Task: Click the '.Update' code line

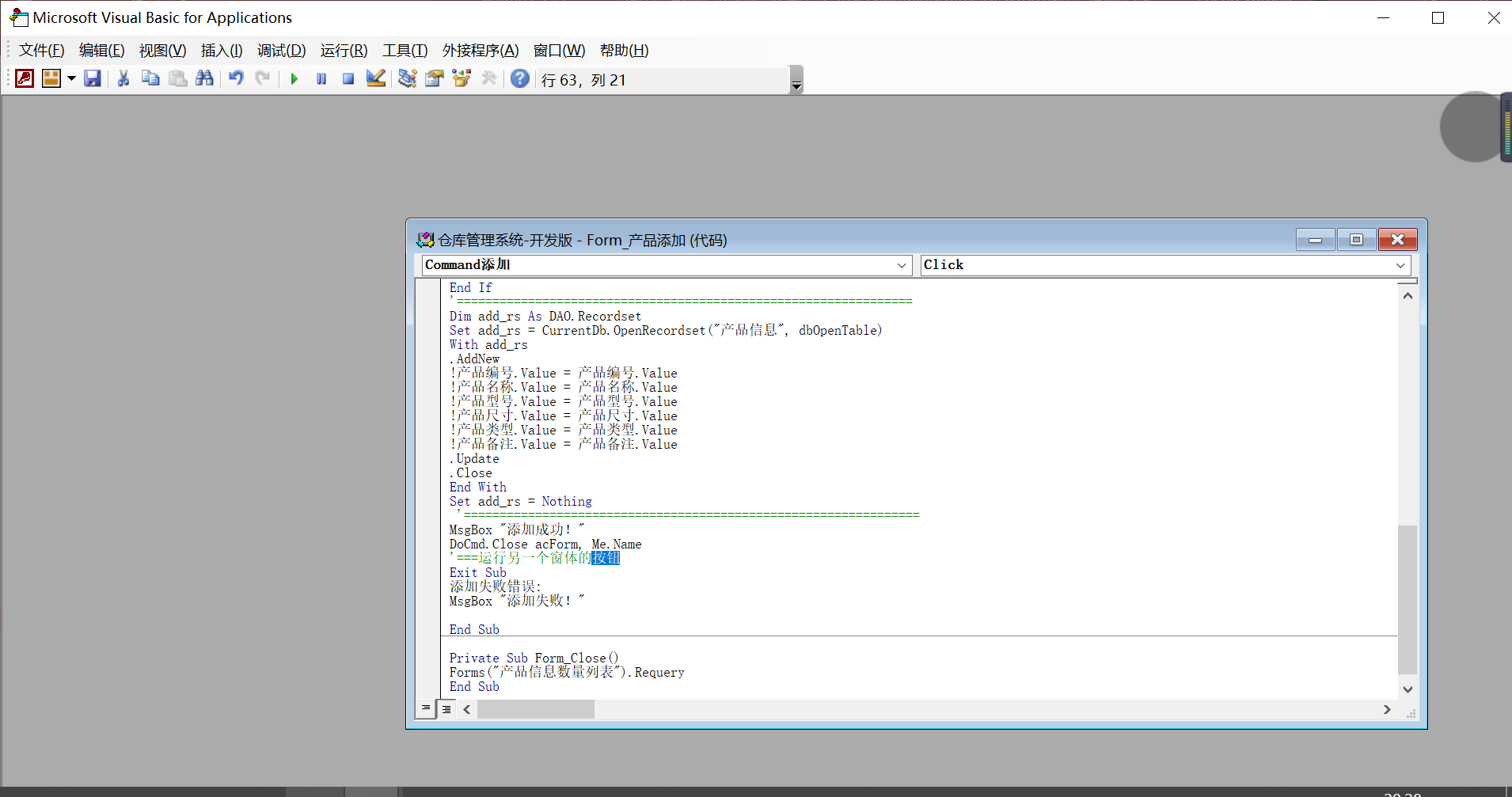Action: [474, 458]
